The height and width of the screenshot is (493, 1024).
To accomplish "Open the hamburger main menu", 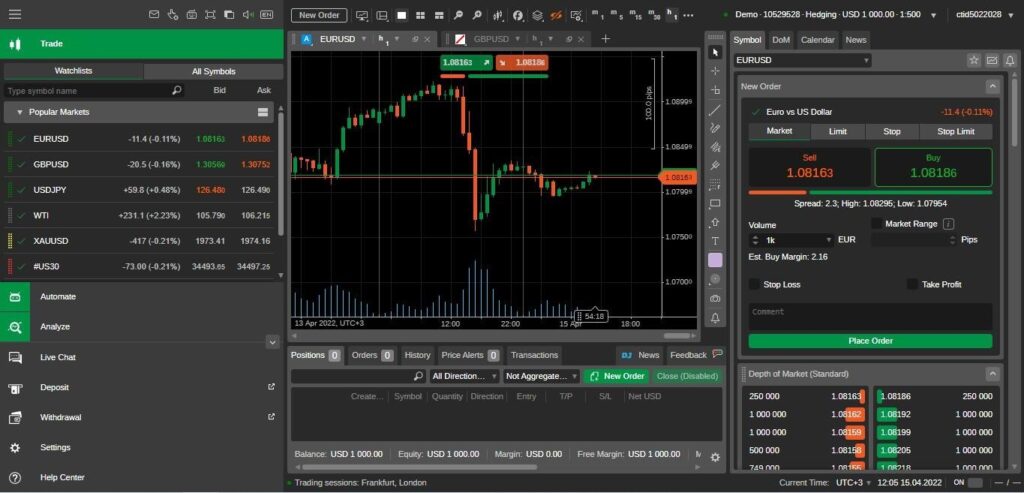I will (x=15, y=14).
